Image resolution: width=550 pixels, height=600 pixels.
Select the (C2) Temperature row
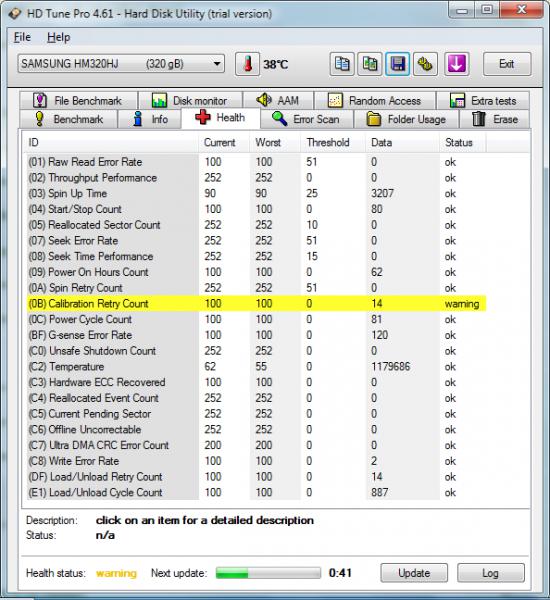(x=256, y=367)
